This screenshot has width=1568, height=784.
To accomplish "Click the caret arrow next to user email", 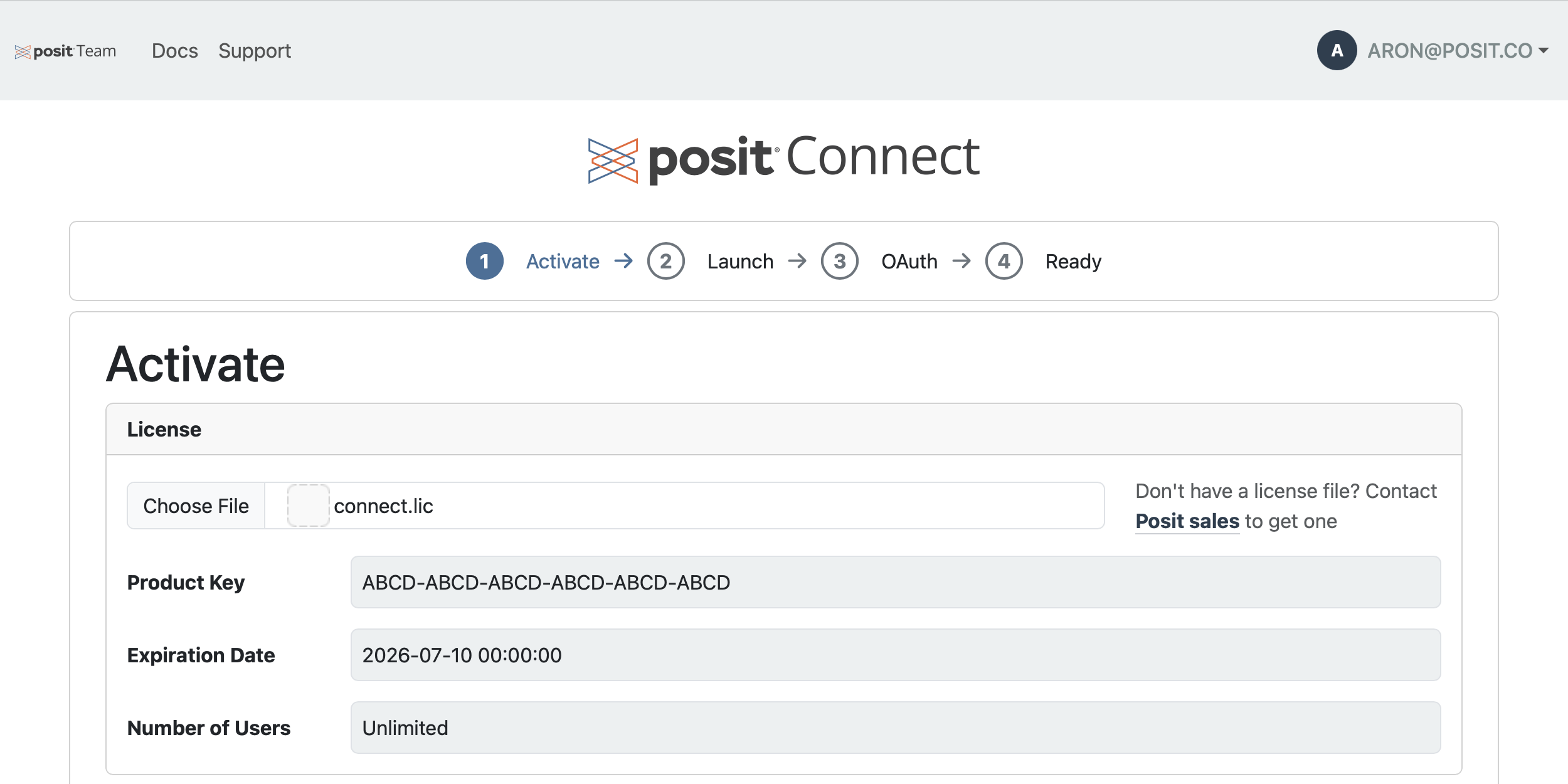I will pos(1544,50).
